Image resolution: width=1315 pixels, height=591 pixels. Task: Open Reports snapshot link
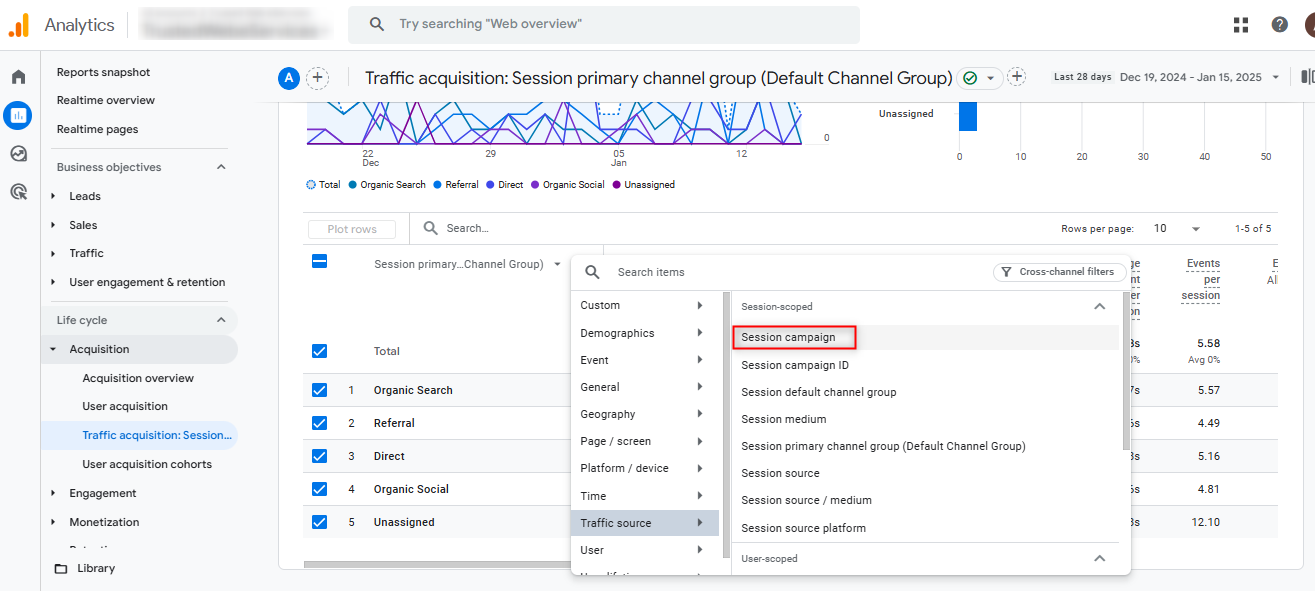(103, 72)
